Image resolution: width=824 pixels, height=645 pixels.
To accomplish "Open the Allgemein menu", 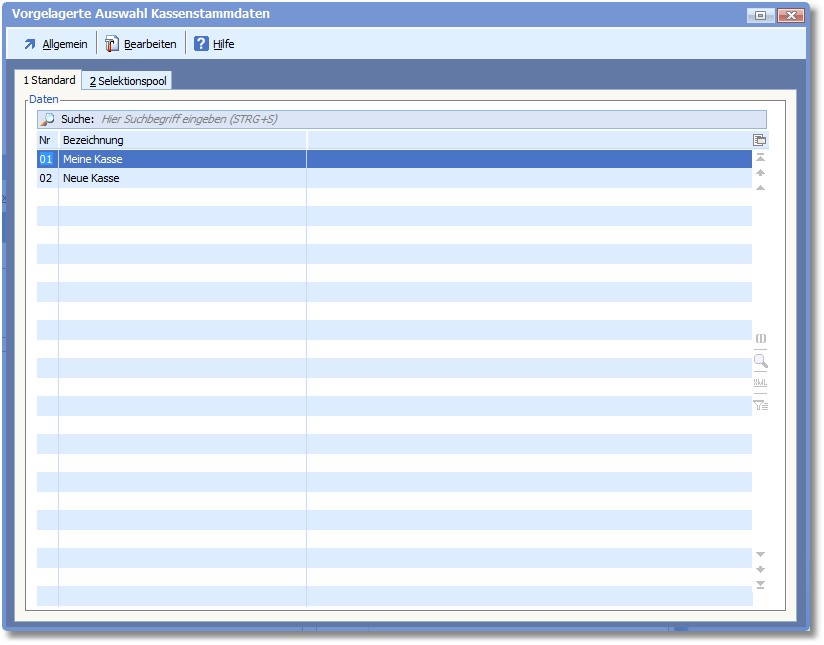I will tap(55, 44).
